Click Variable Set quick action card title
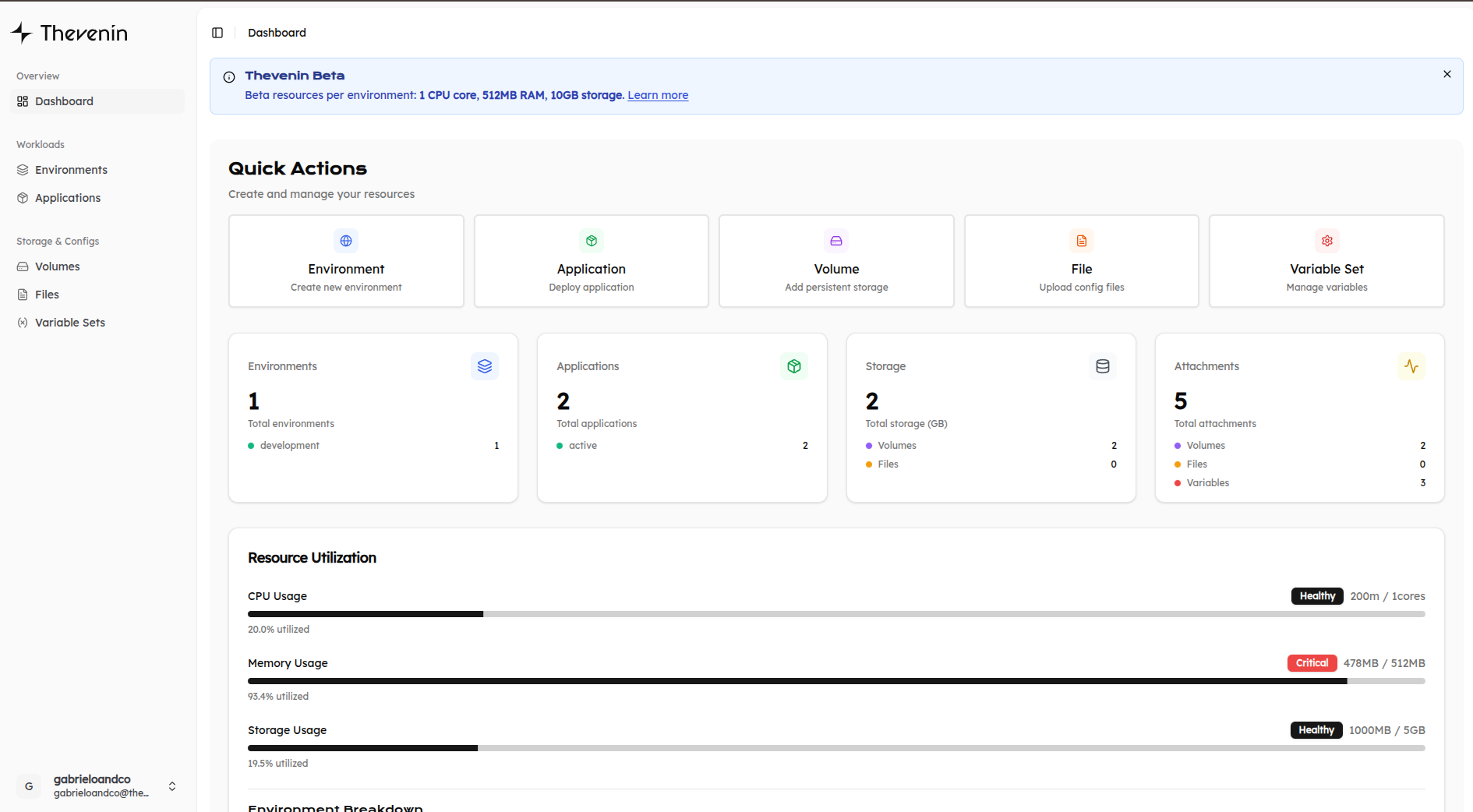This screenshot has width=1473, height=812. (x=1327, y=269)
